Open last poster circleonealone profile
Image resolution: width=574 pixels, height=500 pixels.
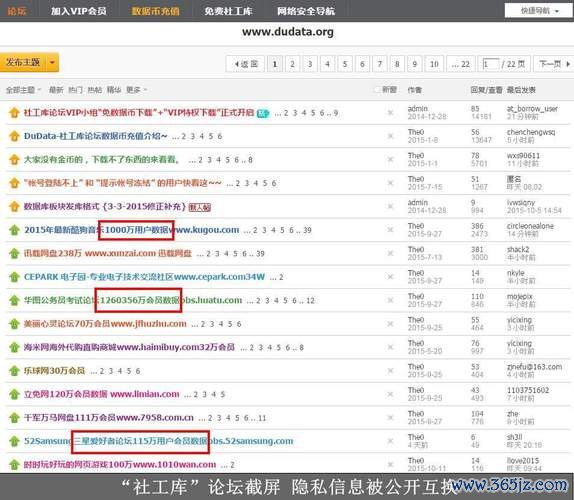[x=530, y=226]
